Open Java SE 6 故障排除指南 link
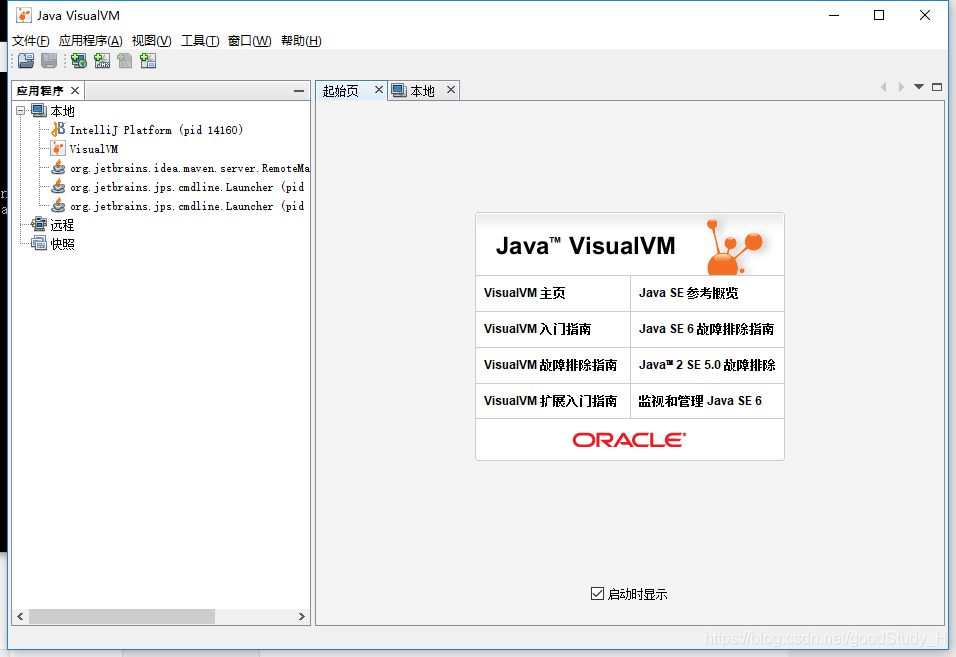Screen dimensions: 956x657 (x=707, y=329)
